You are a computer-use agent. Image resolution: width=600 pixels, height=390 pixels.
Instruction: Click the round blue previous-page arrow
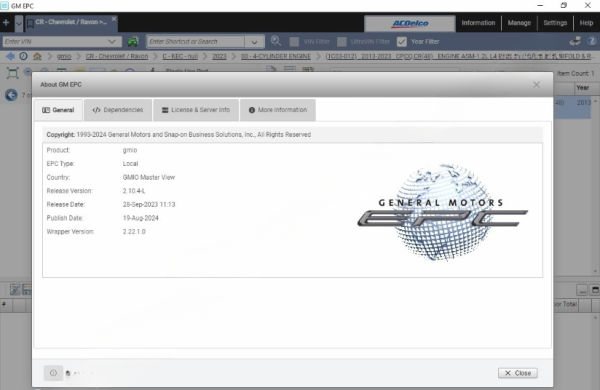tap(11, 95)
